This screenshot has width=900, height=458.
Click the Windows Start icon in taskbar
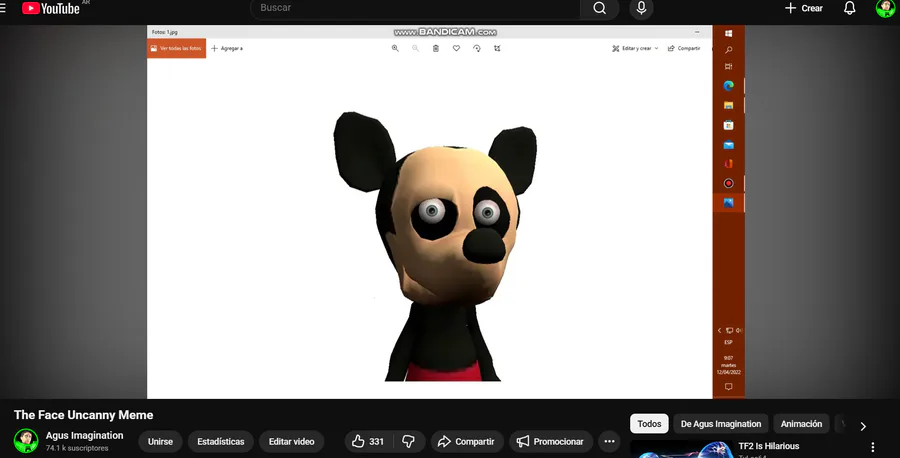pyautogui.click(x=728, y=33)
